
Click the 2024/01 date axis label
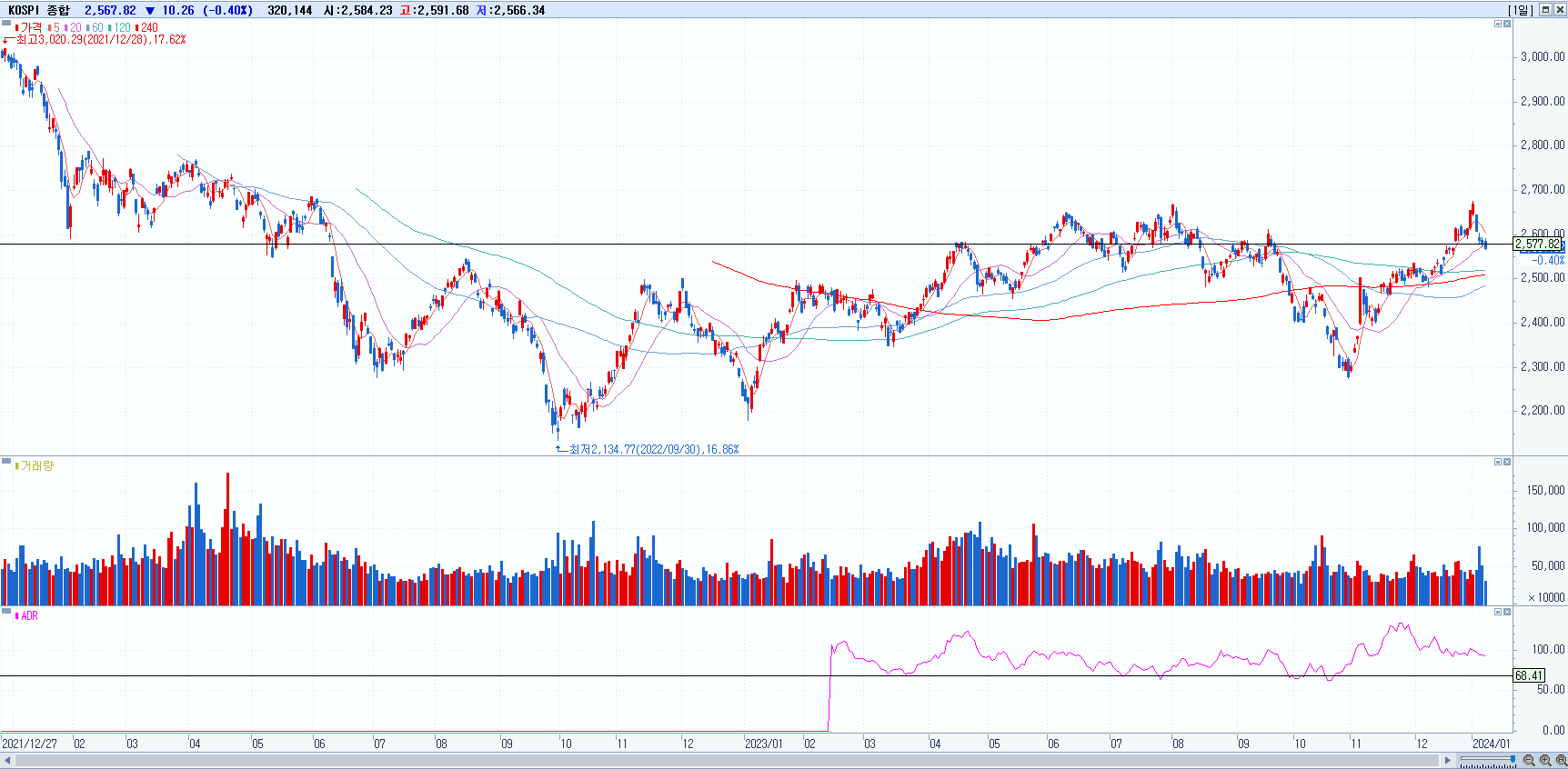click(x=1492, y=744)
